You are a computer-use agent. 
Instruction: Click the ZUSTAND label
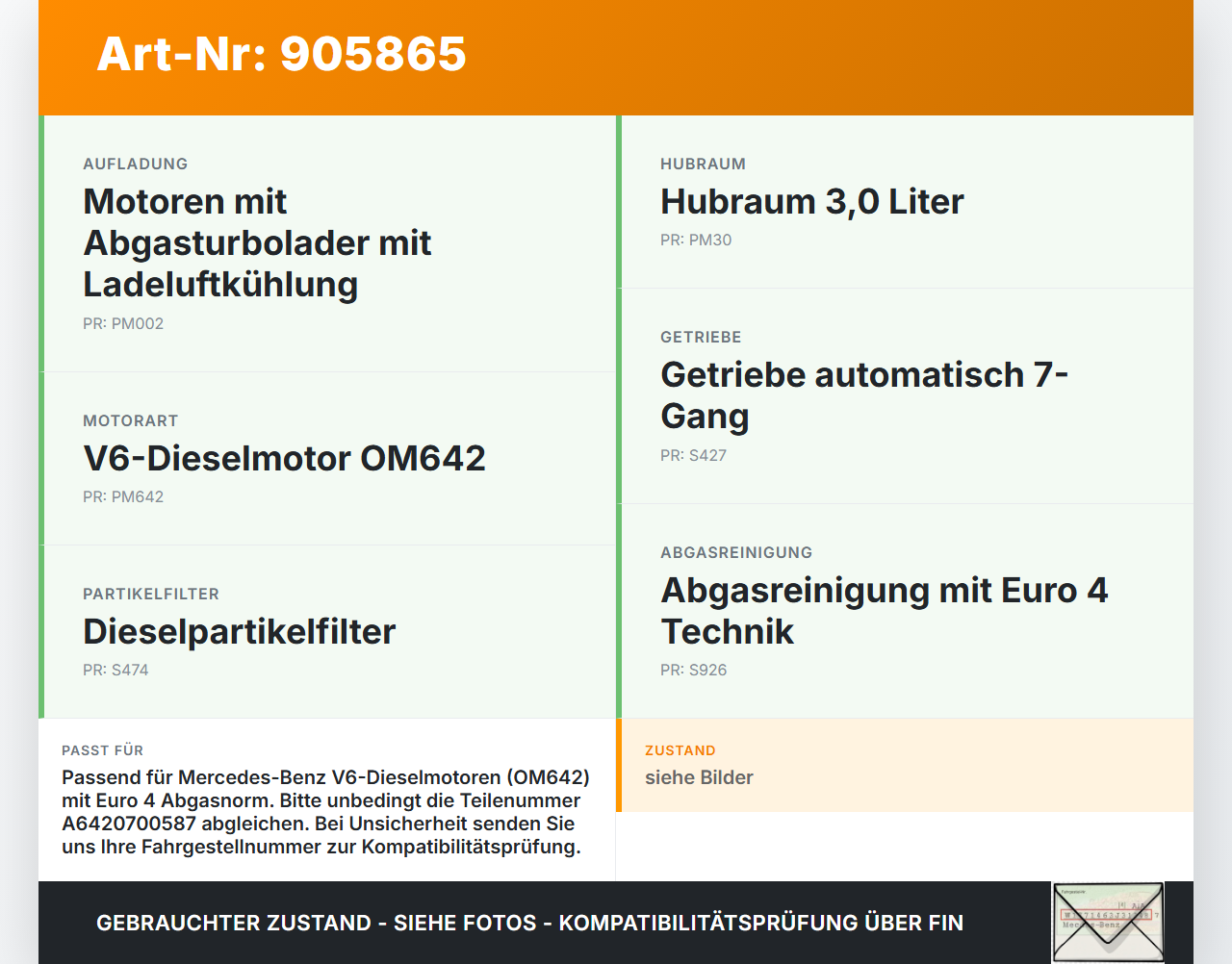680,750
